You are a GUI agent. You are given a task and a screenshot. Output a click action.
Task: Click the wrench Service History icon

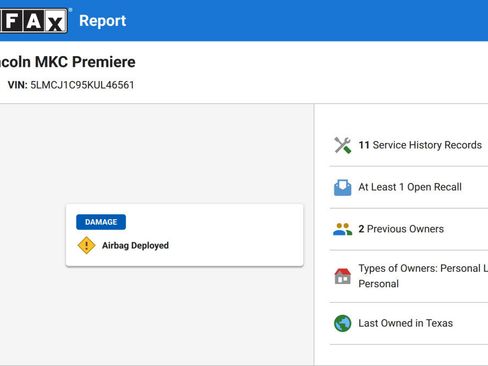(x=343, y=145)
